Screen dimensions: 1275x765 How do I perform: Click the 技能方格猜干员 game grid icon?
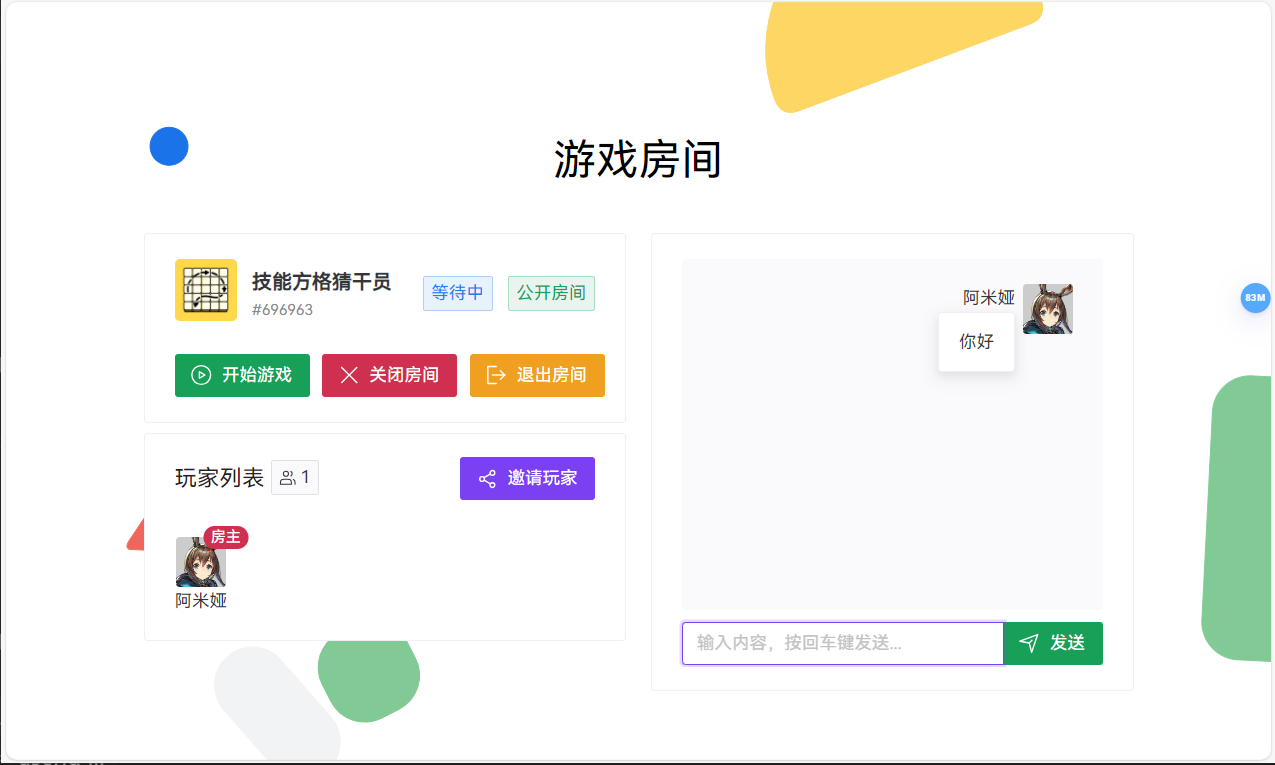206,290
